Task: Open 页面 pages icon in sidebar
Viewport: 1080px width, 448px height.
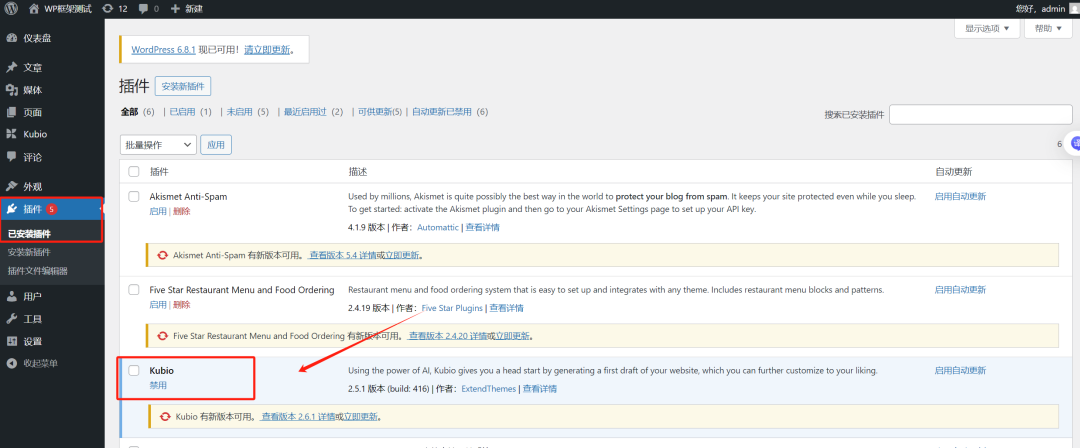Action: [12, 112]
